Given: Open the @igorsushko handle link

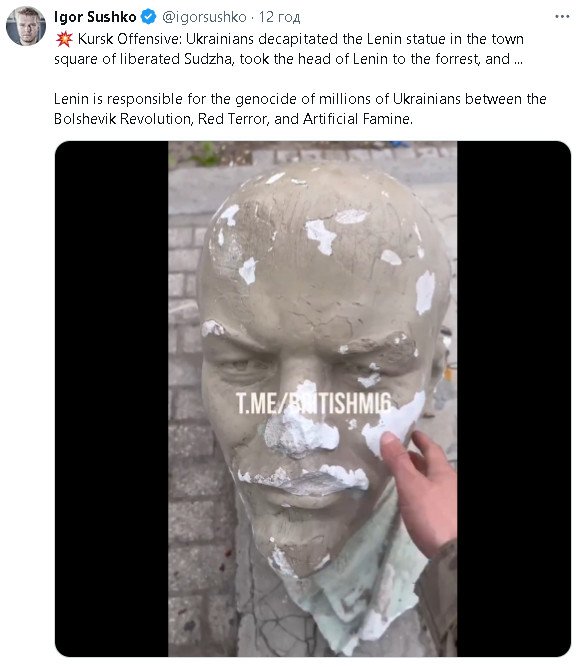Looking at the screenshot, I should (x=204, y=17).
